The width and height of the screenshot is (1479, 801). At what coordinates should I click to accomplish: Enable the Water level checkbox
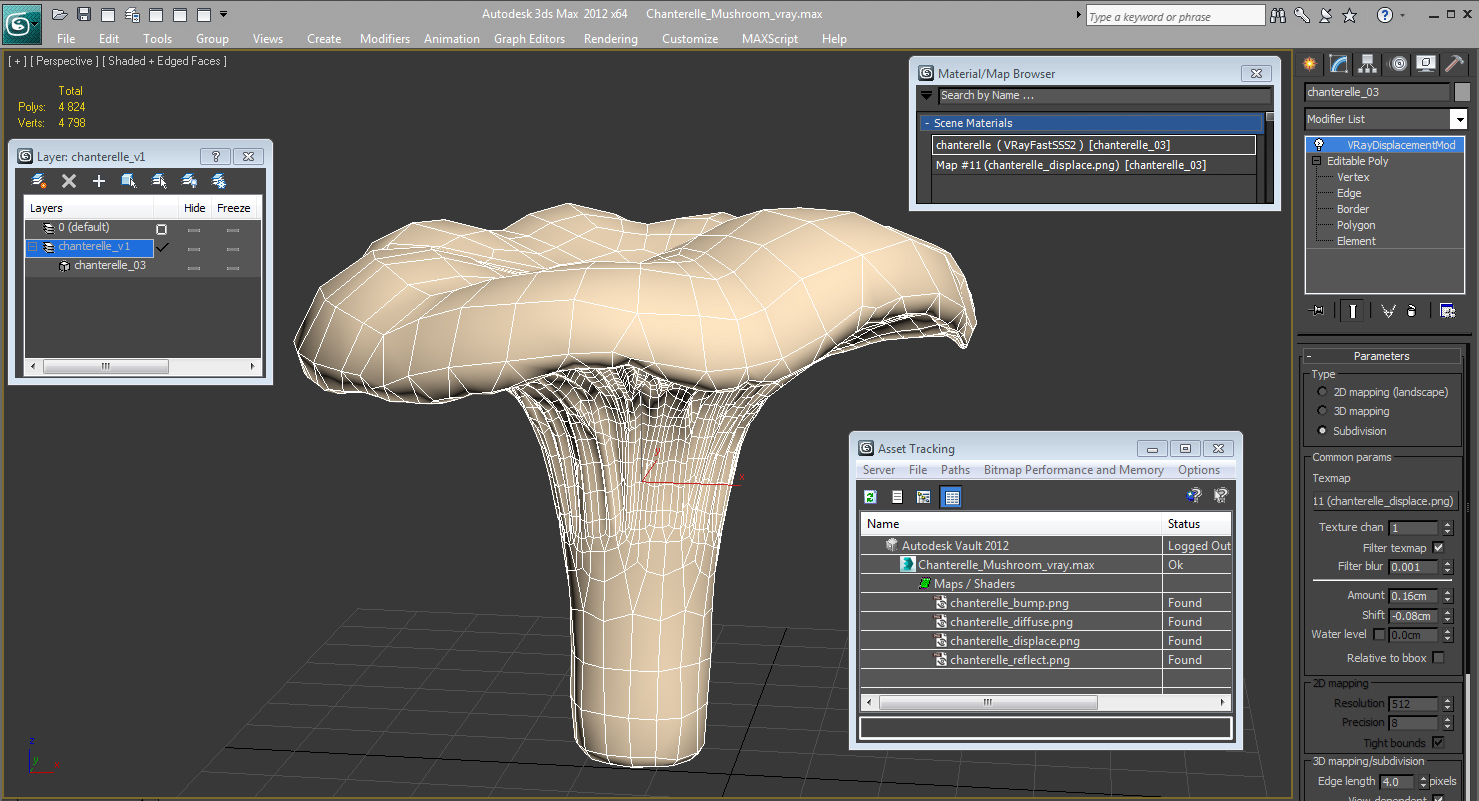point(1380,634)
